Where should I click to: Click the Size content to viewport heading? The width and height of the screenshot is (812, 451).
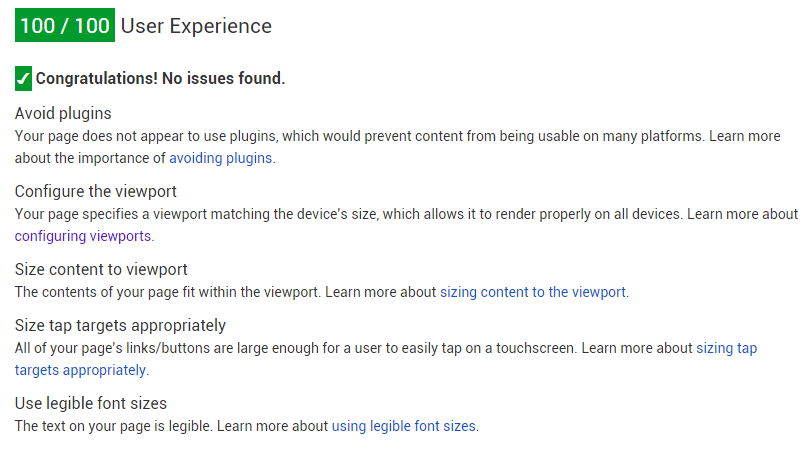pyautogui.click(x=101, y=269)
